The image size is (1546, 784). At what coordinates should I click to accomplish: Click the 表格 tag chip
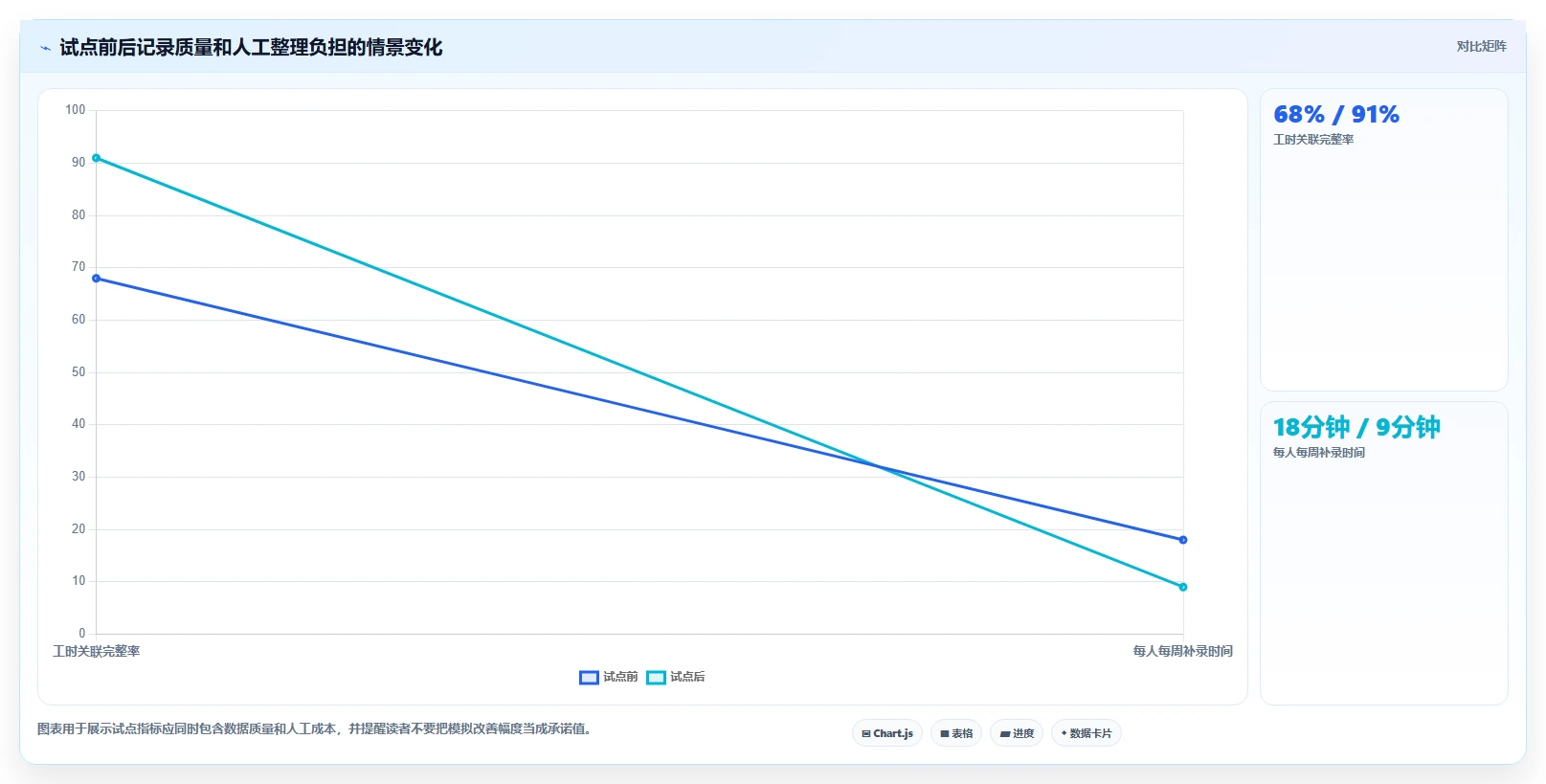(x=956, y=733)
